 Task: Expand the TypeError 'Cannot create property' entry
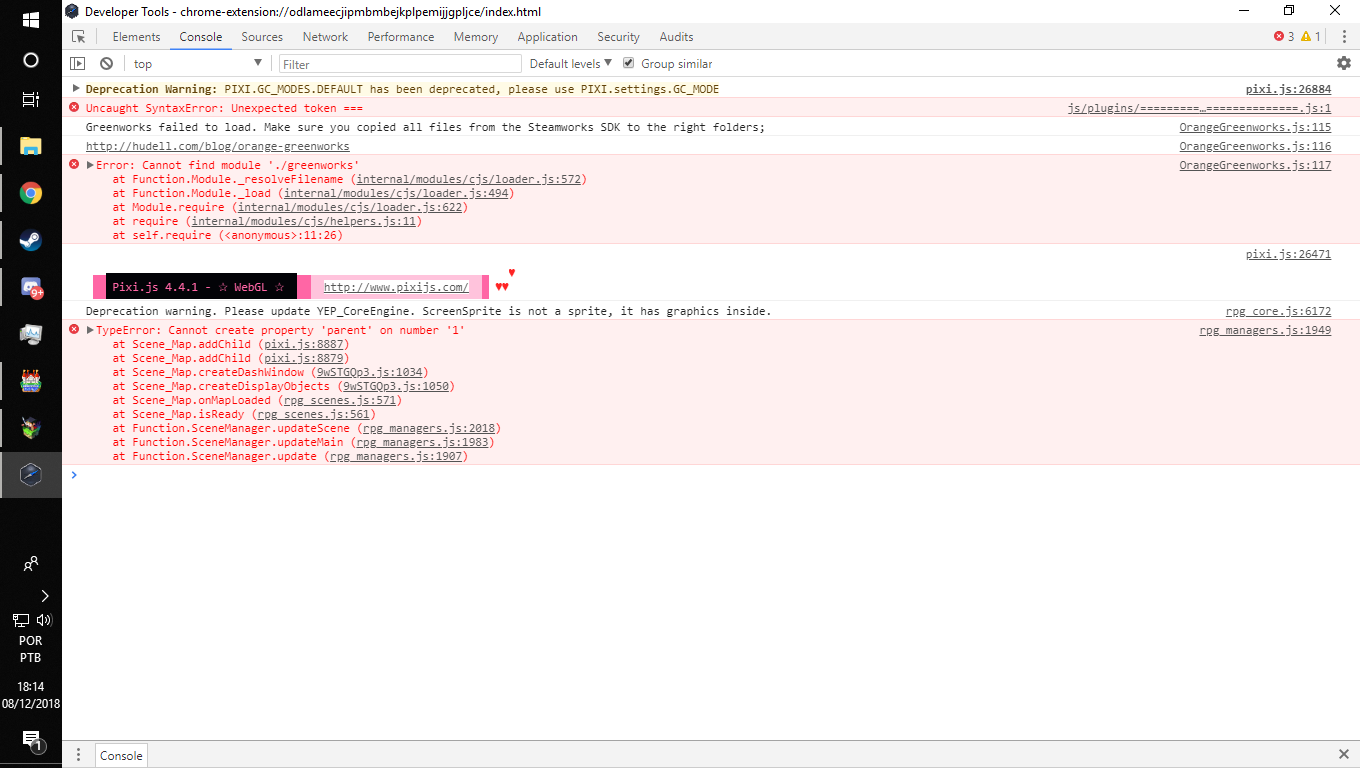(x=91, y=330)
